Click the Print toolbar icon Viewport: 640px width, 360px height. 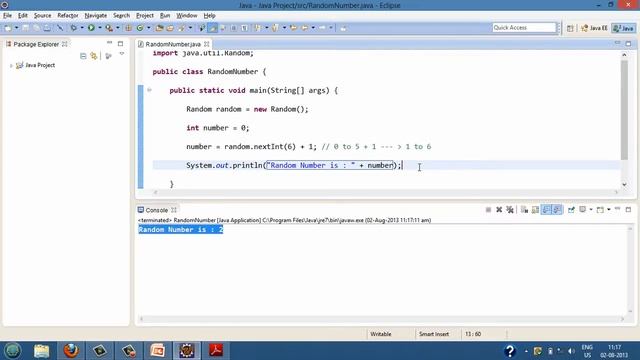tap(47, 28)
